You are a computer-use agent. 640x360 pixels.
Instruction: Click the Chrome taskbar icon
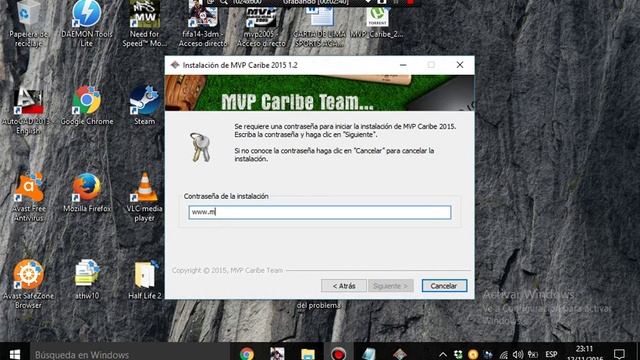[x=247, y=353]
